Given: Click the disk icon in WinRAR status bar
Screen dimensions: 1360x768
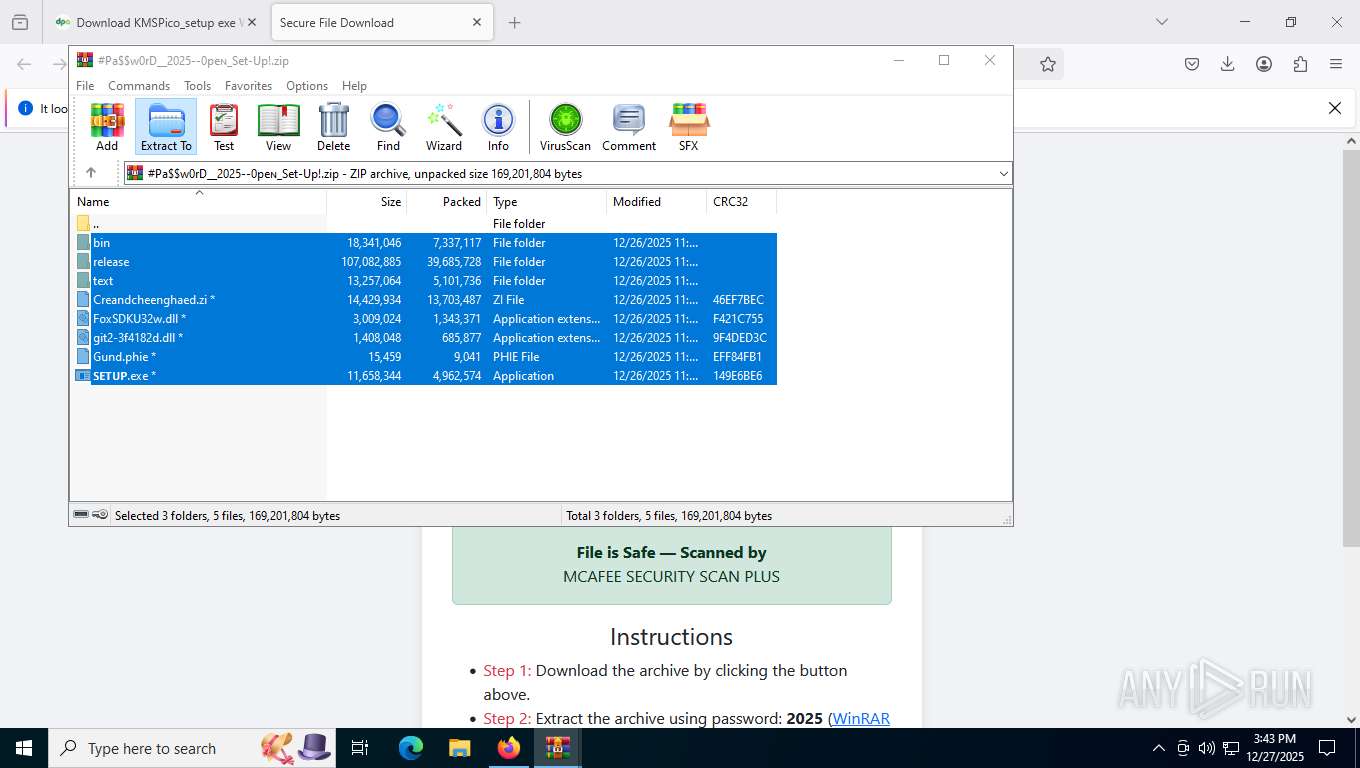Looking at the screenshot, I should click(x=81, y=515).
